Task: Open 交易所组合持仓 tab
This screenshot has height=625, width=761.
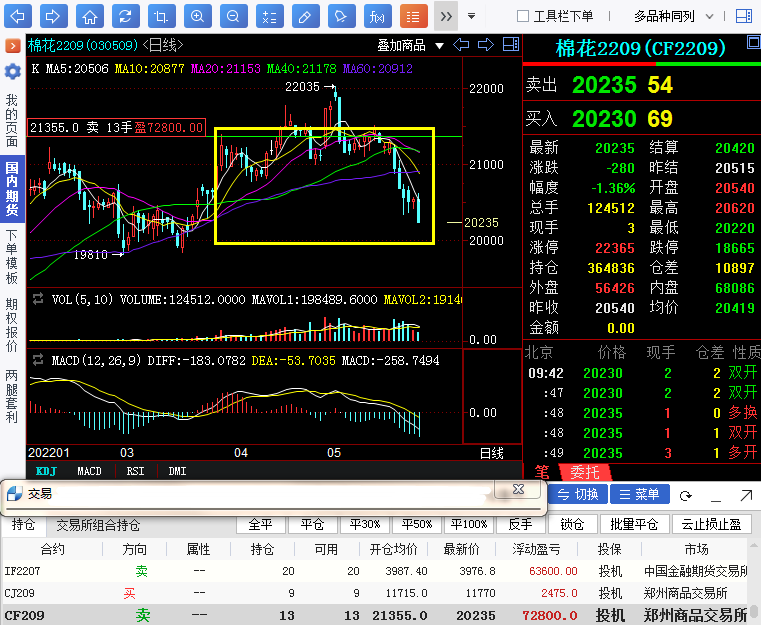Action: (x=98, y=525)
